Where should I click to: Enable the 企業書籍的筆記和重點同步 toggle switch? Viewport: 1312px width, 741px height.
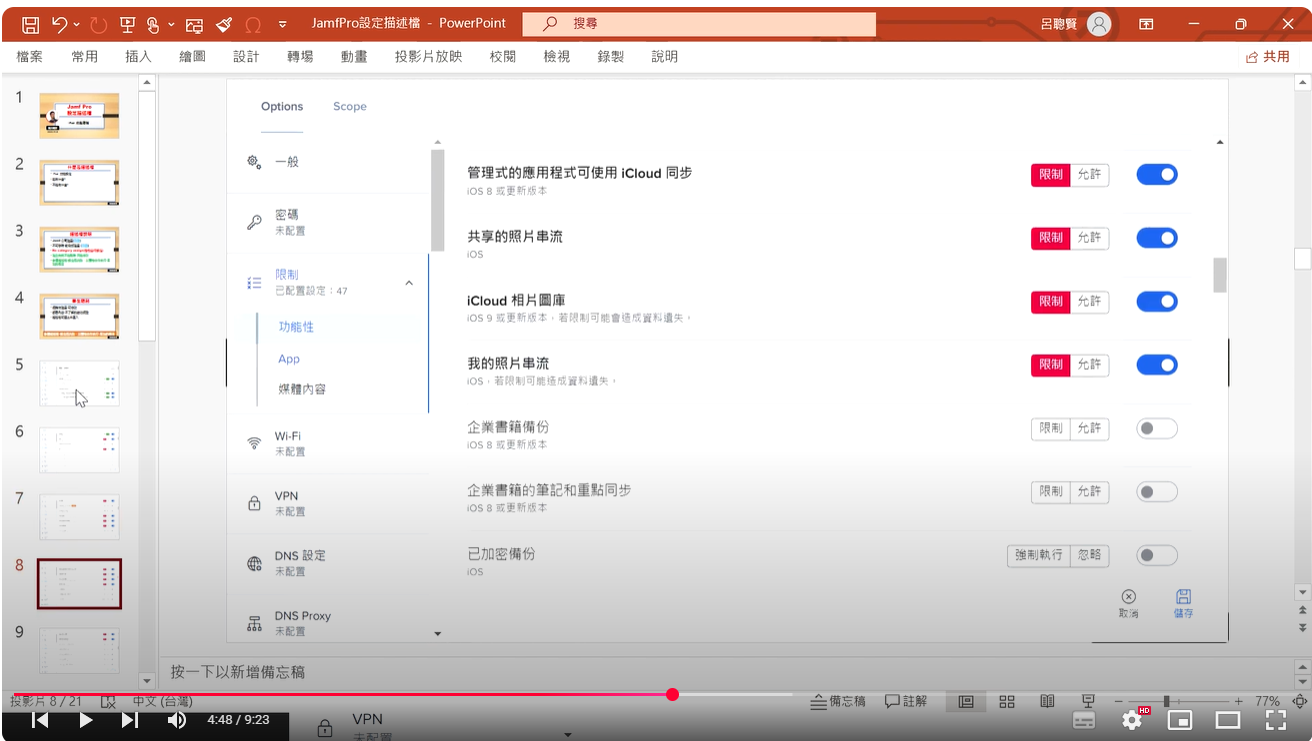click(1157, 492)
